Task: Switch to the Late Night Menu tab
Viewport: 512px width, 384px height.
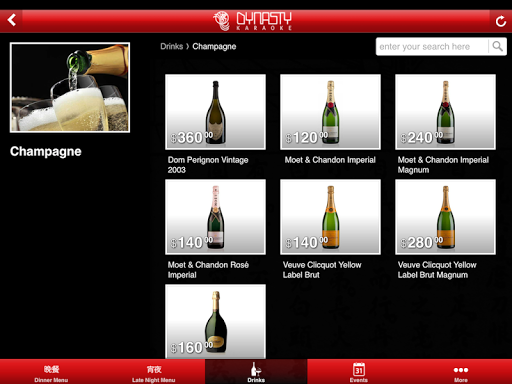Action: (154, 372)
